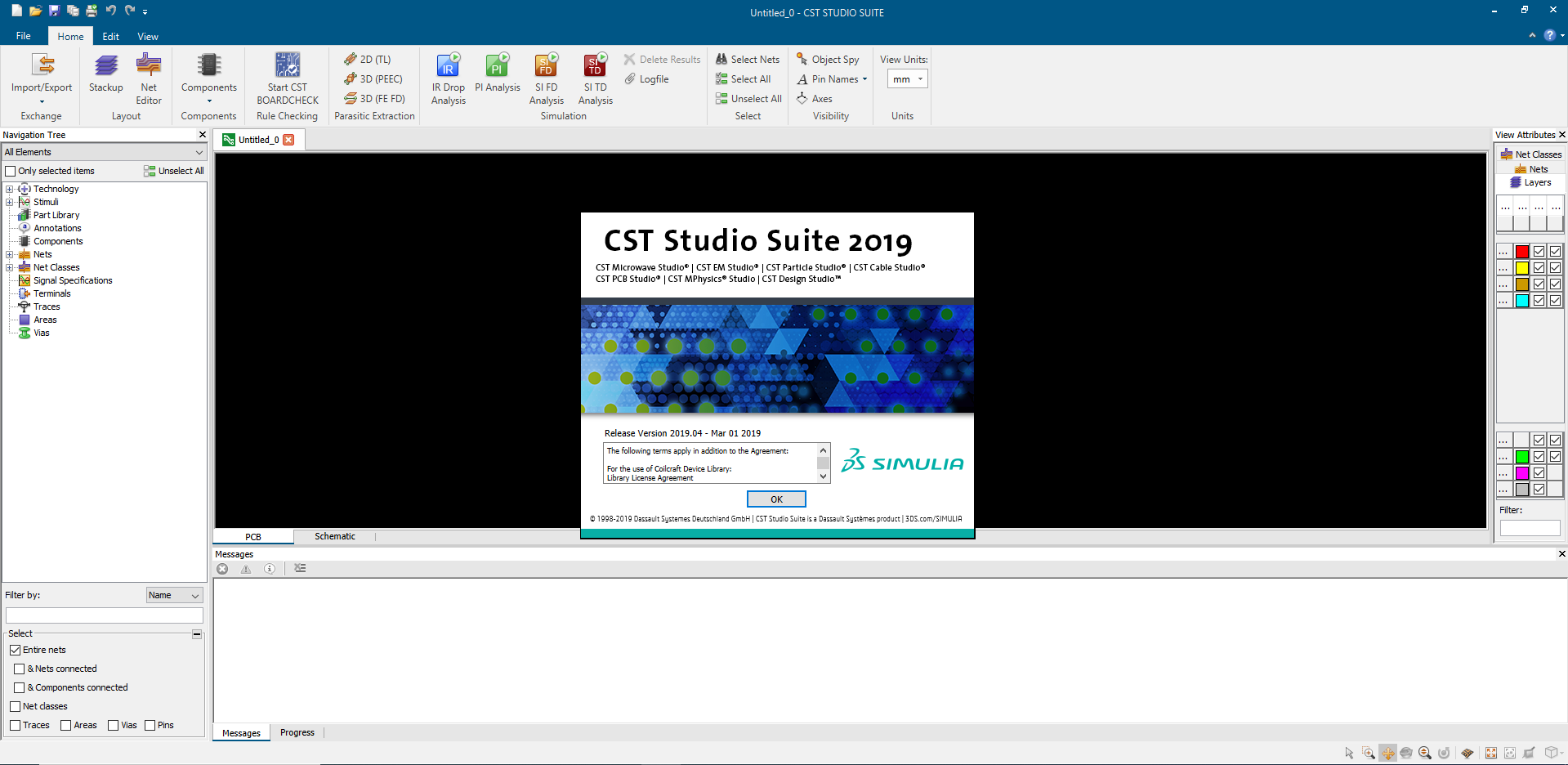
Task: Activate the Object Spy tool
Action: click(x=828, y=60)
